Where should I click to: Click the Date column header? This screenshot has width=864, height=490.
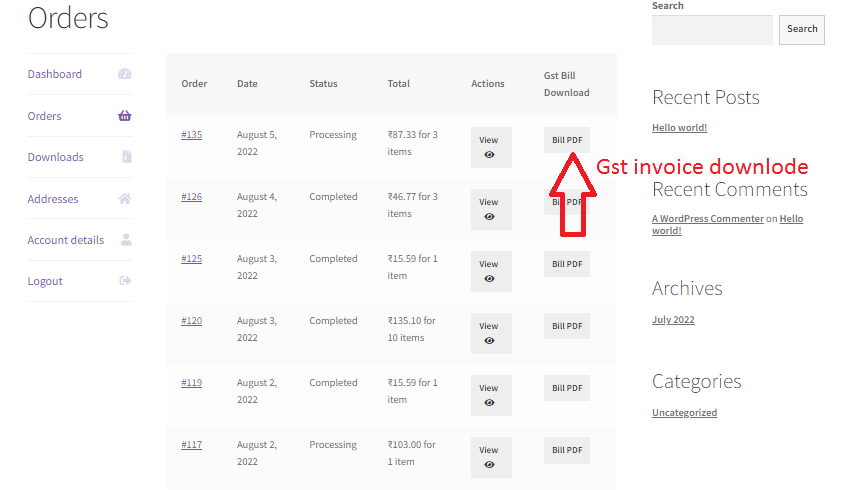tap(247, 84)
